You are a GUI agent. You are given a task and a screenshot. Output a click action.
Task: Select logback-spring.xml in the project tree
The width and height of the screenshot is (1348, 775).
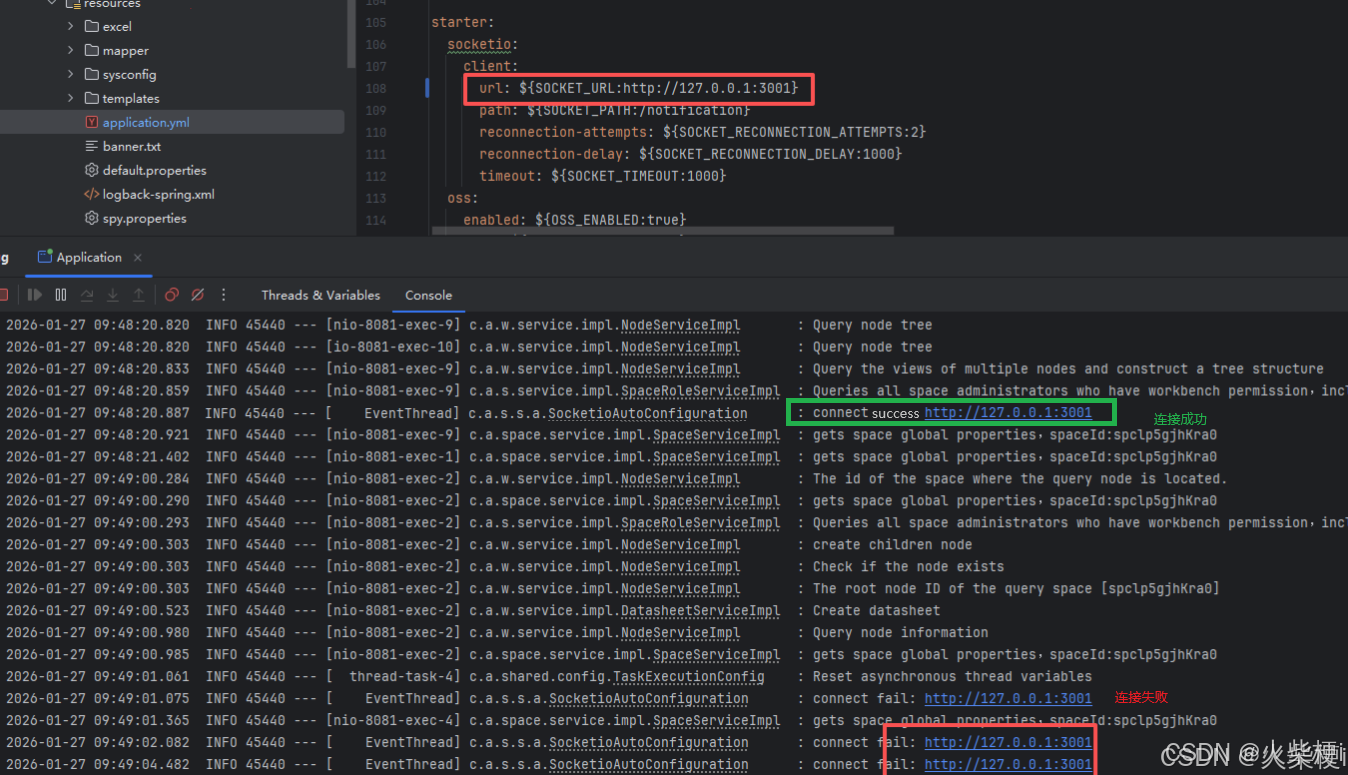[x=158, y=194]
